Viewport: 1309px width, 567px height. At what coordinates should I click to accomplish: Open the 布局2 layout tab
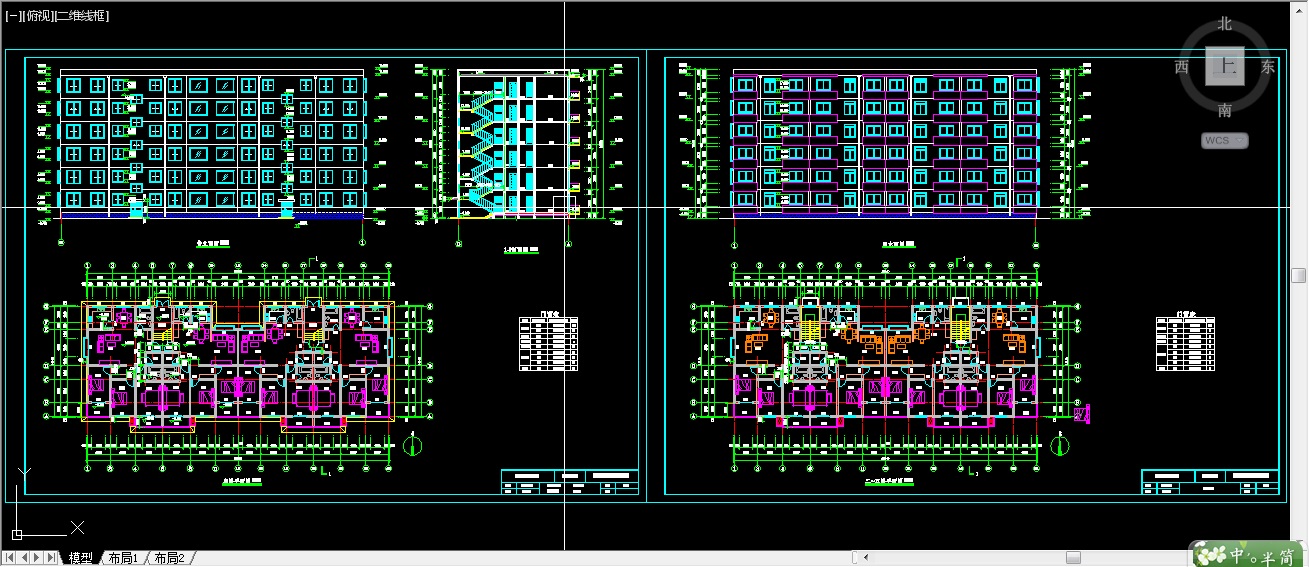[169, 558]
